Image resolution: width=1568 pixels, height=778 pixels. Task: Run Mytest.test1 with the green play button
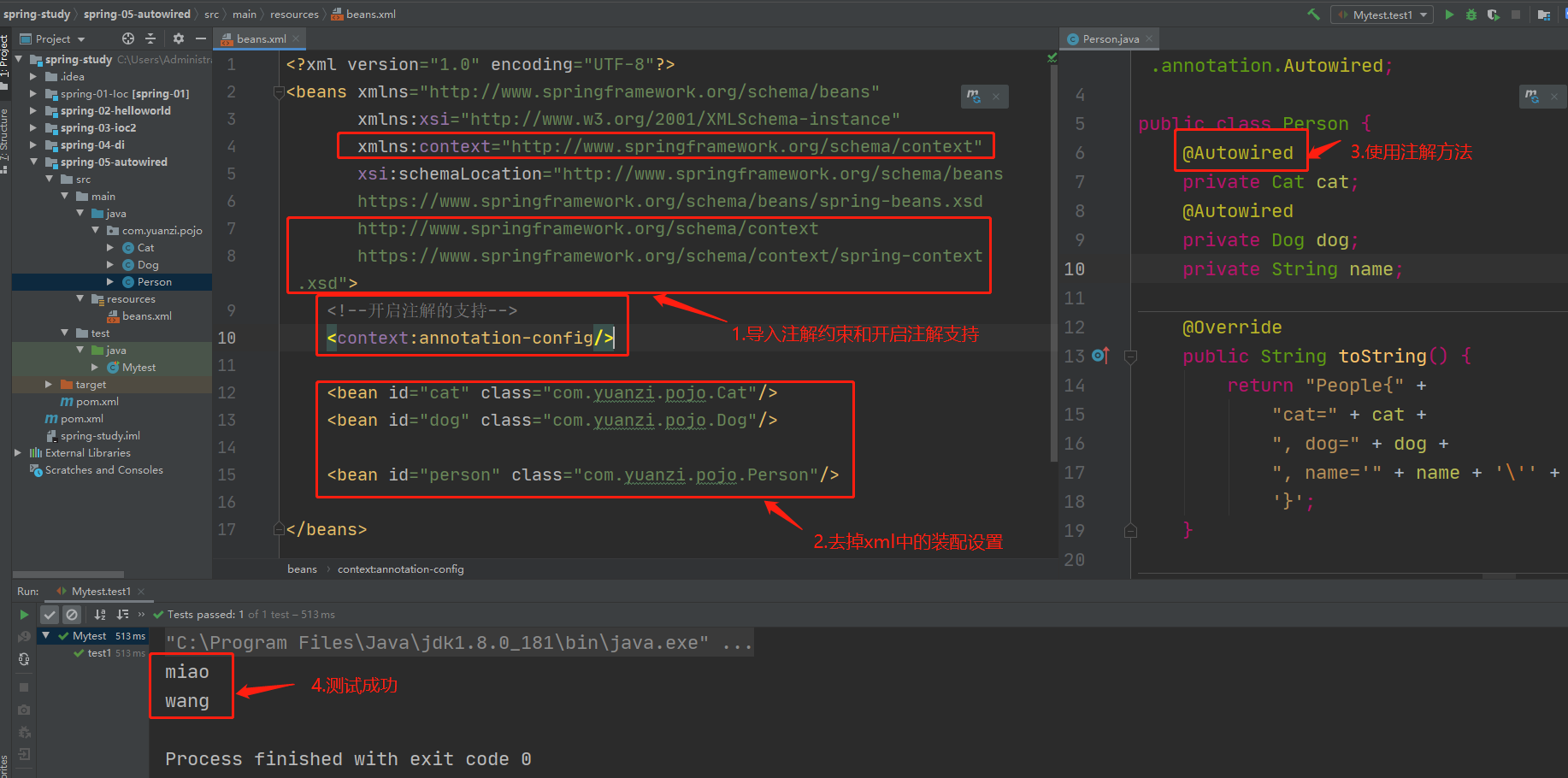(x=1449, y=15)
